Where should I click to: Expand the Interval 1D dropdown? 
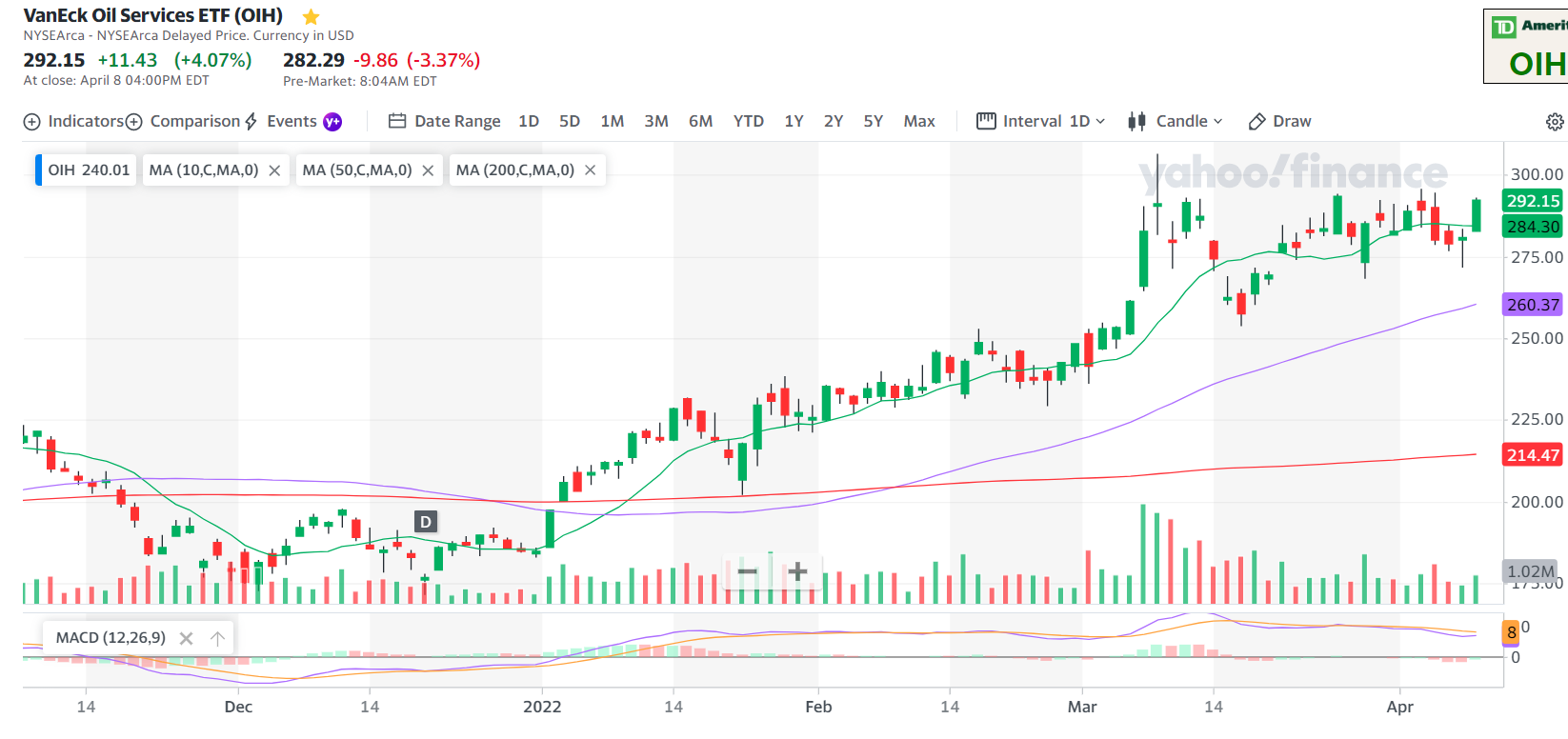click(1041, 121)
